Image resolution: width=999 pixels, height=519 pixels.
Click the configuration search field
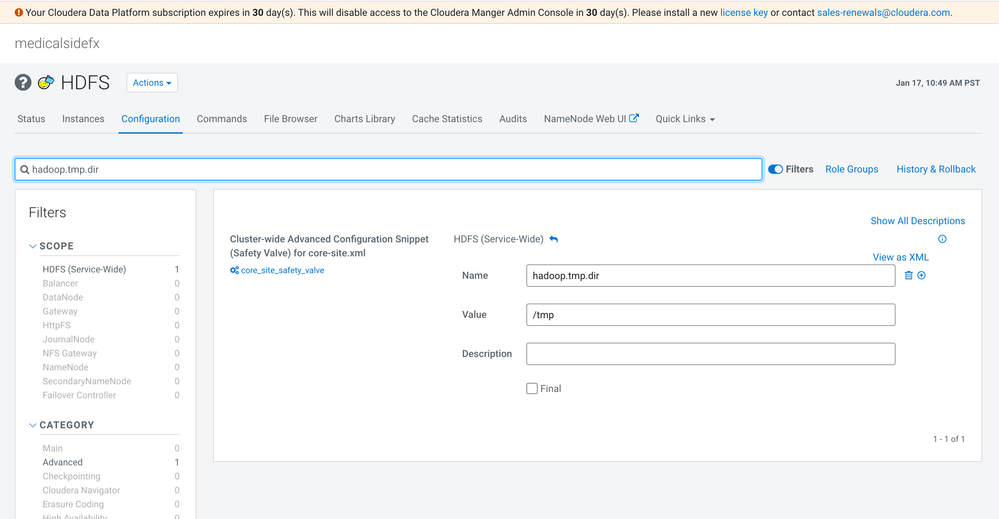pos(388,169)
